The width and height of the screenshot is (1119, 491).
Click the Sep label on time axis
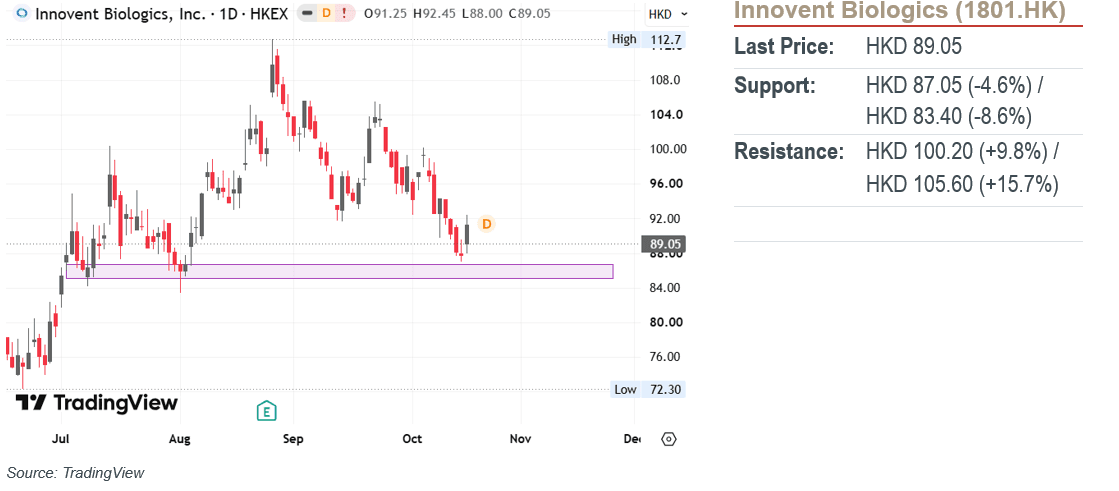(x=293, y=439)
